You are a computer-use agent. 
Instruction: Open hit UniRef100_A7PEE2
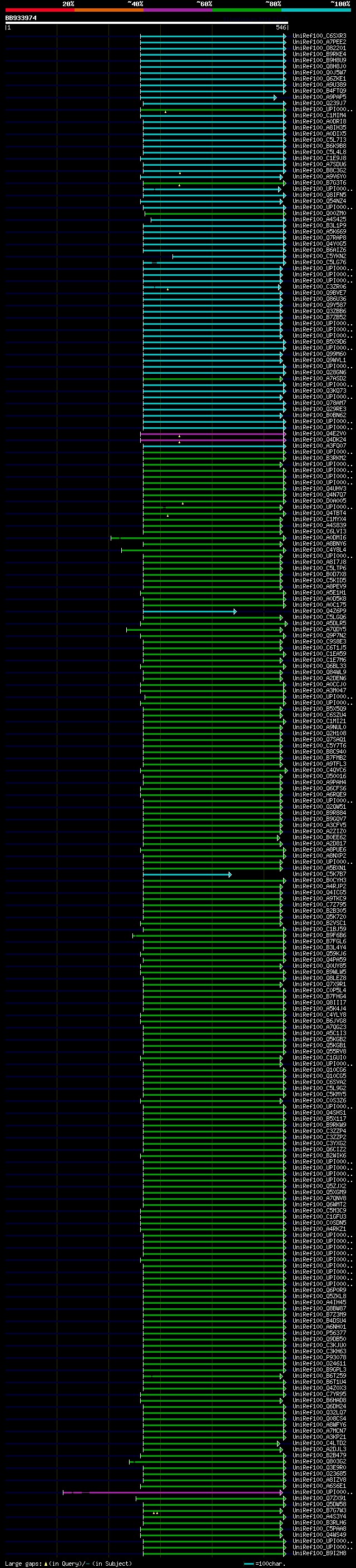pyautogui.click(x=319, y=42)
